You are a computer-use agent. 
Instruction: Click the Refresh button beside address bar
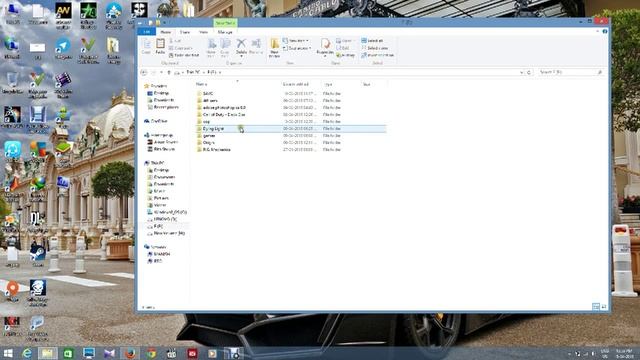[529, 72]
